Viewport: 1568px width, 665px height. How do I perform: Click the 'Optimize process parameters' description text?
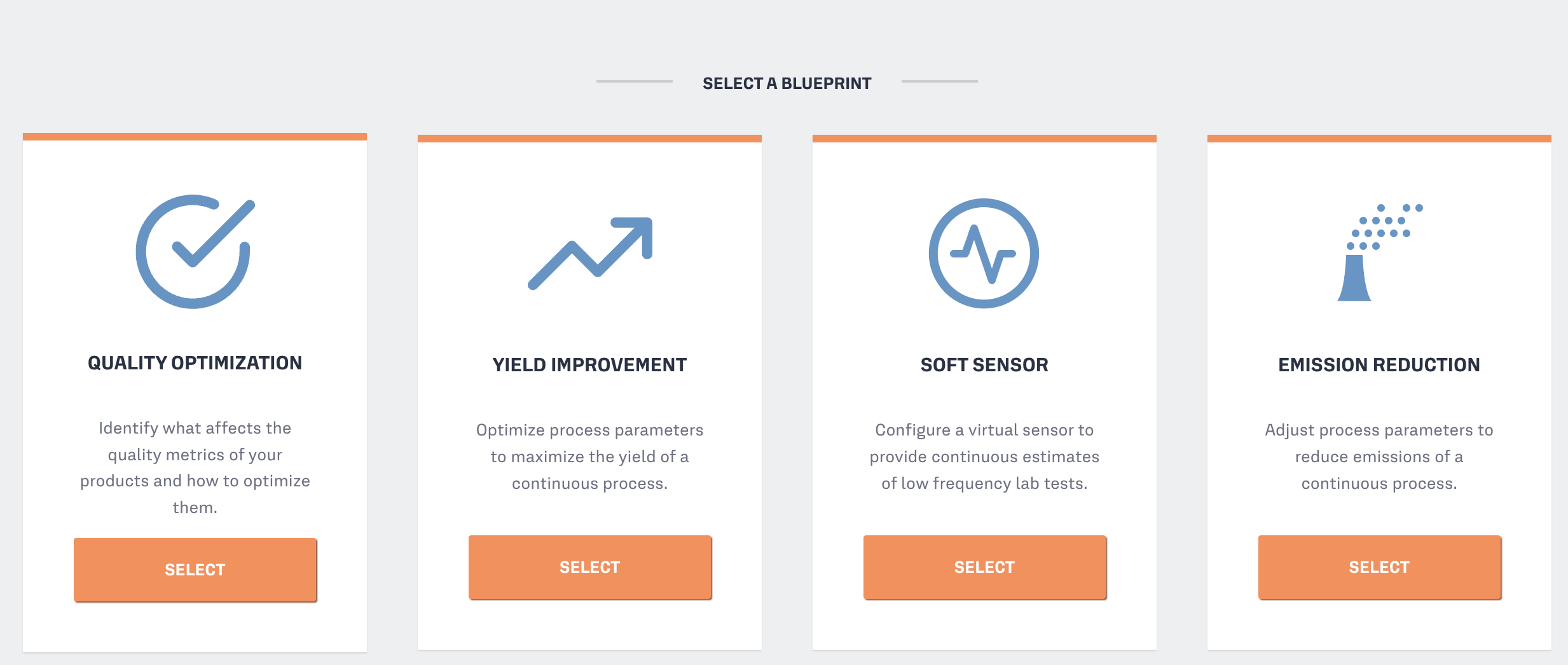pyautogui.click(x=589, y=456)
